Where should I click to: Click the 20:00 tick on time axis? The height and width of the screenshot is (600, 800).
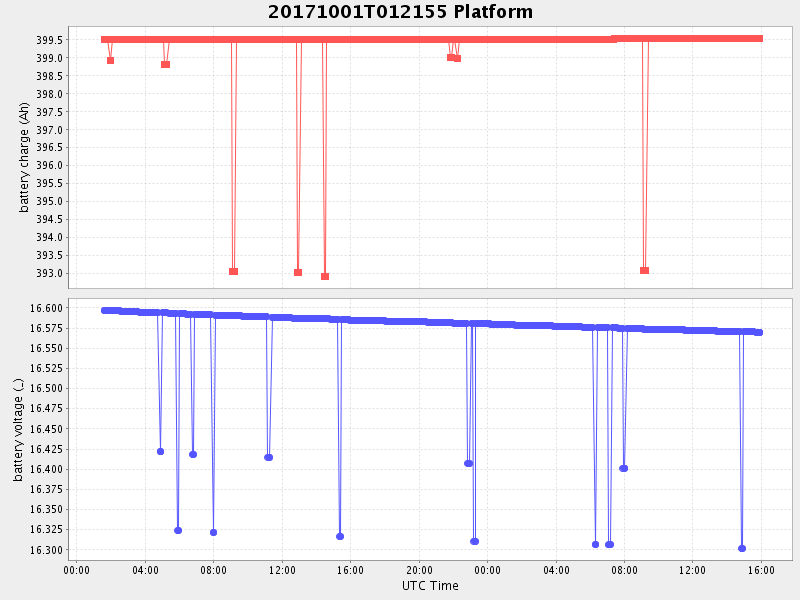tap(419, 570)
